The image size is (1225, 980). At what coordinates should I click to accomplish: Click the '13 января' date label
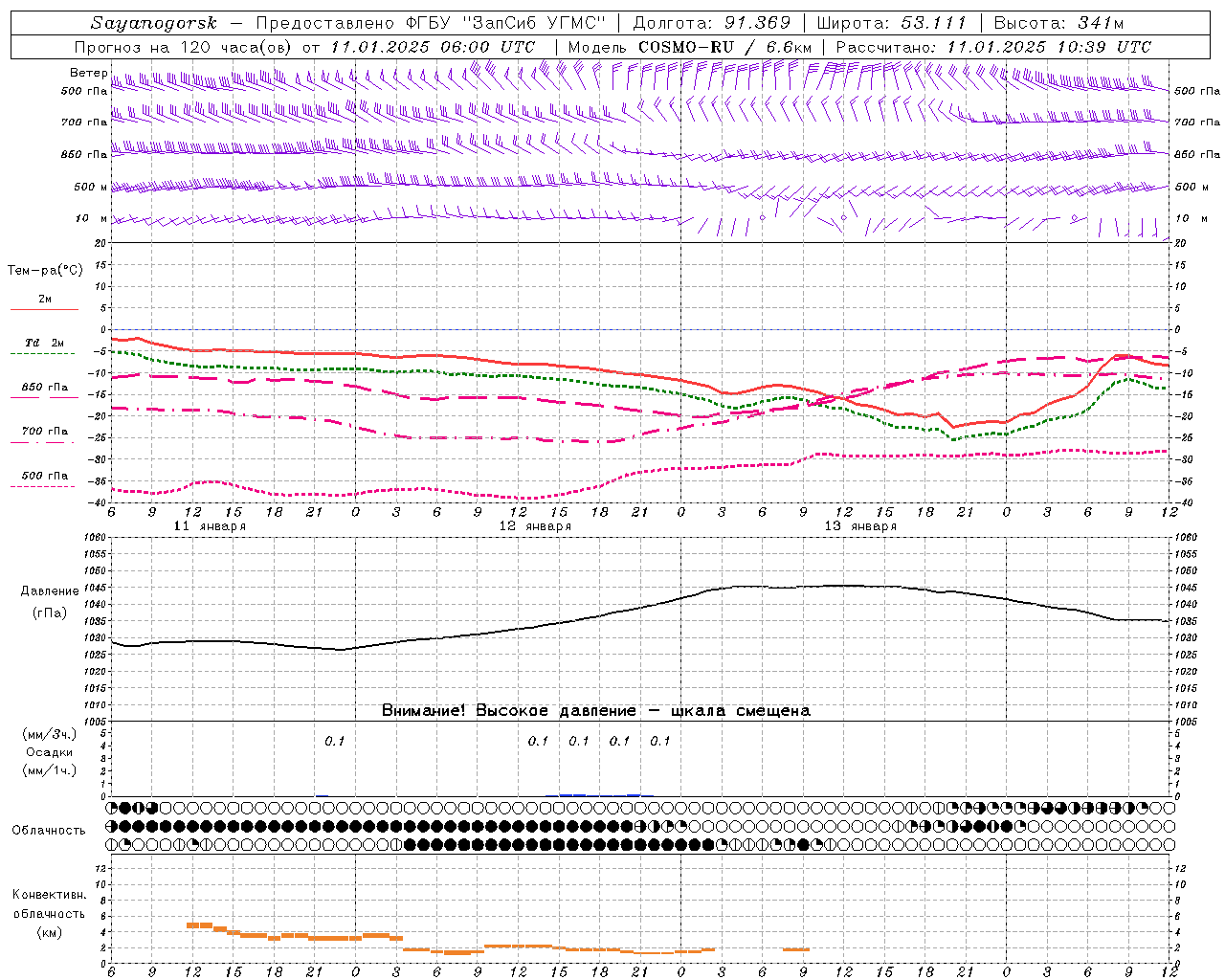click(860, 526)
